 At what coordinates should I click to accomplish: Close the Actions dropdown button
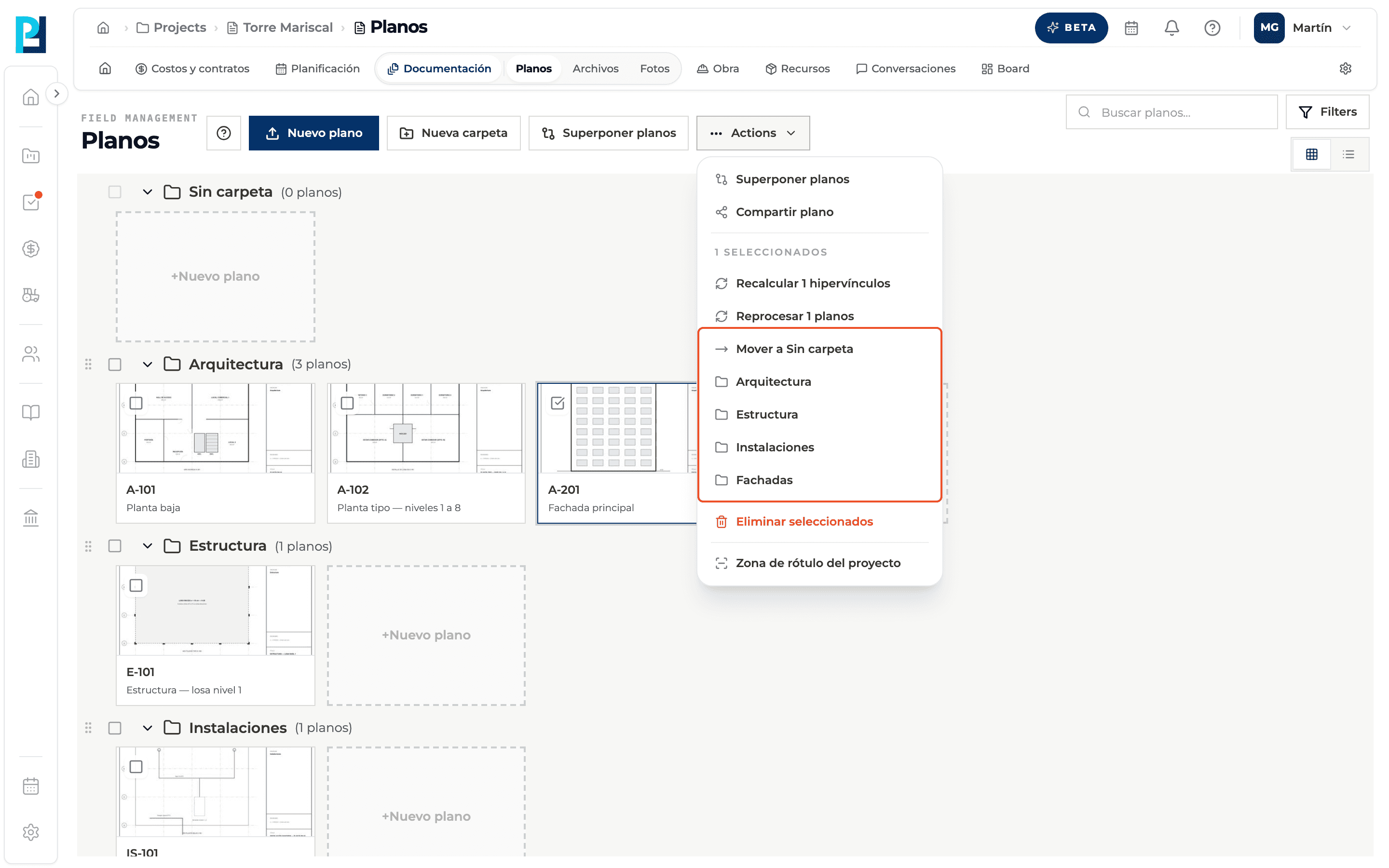[753, 133]
